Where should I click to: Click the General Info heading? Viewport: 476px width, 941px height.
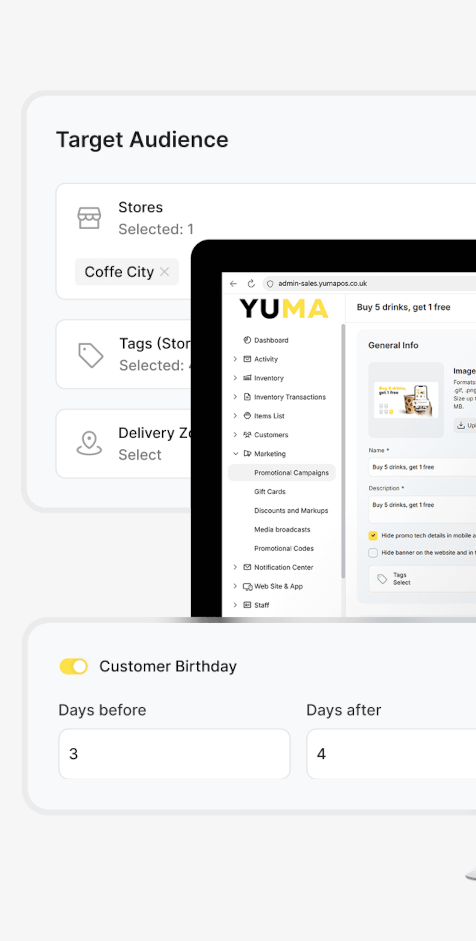pyautogui.click(x=393, y=346)
